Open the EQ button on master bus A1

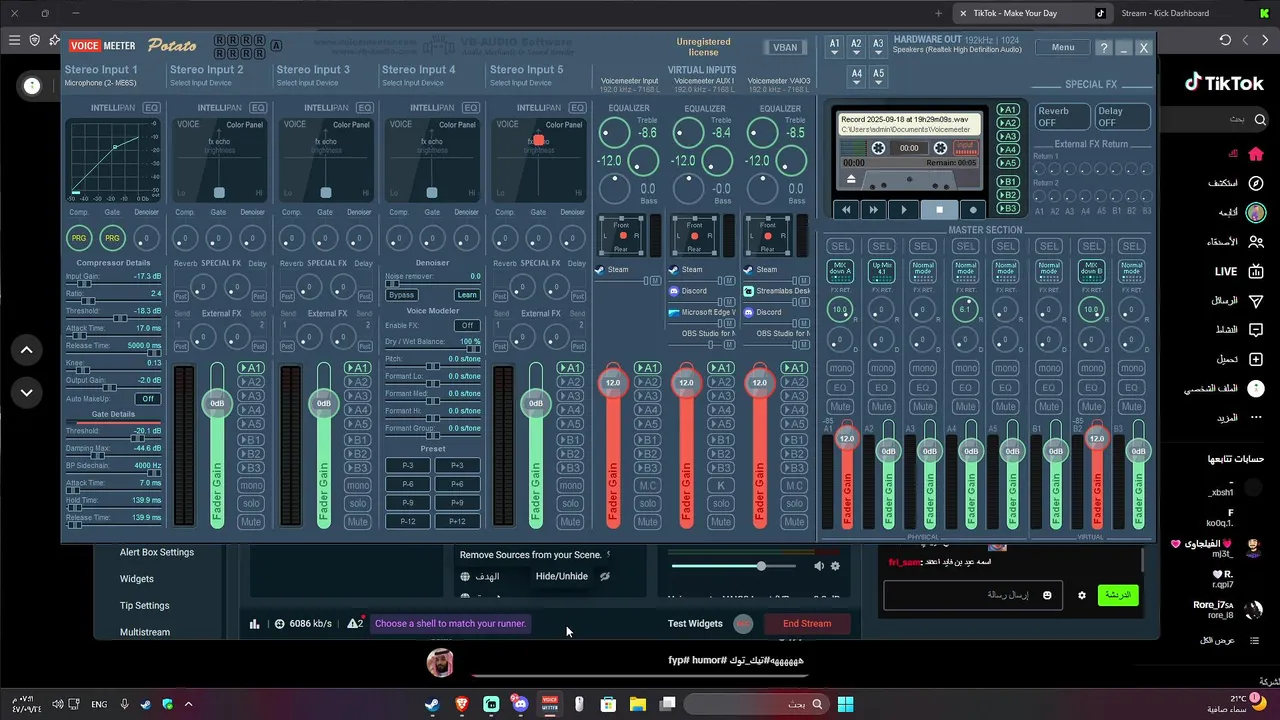[841, 387]
